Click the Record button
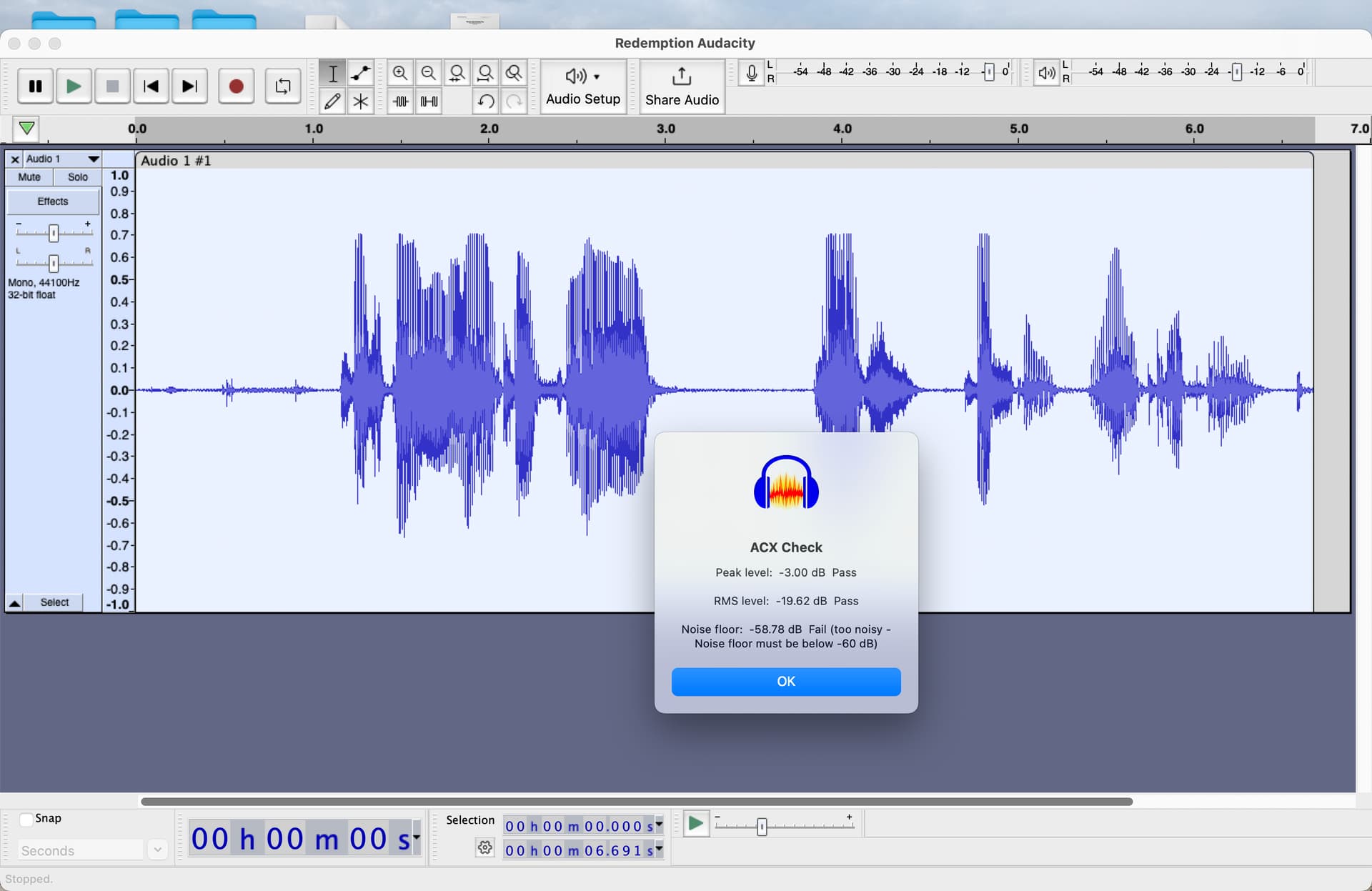Viewport: 1372px width, 891px height. coord(236,86)
